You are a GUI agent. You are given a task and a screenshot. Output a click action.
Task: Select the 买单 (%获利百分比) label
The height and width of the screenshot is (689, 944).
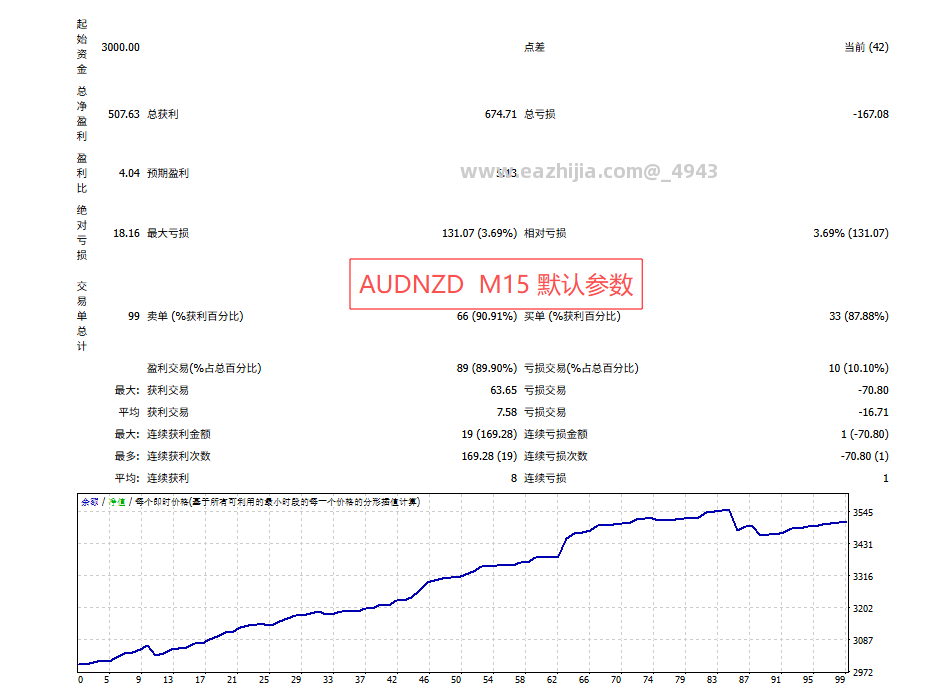(572, 316)
